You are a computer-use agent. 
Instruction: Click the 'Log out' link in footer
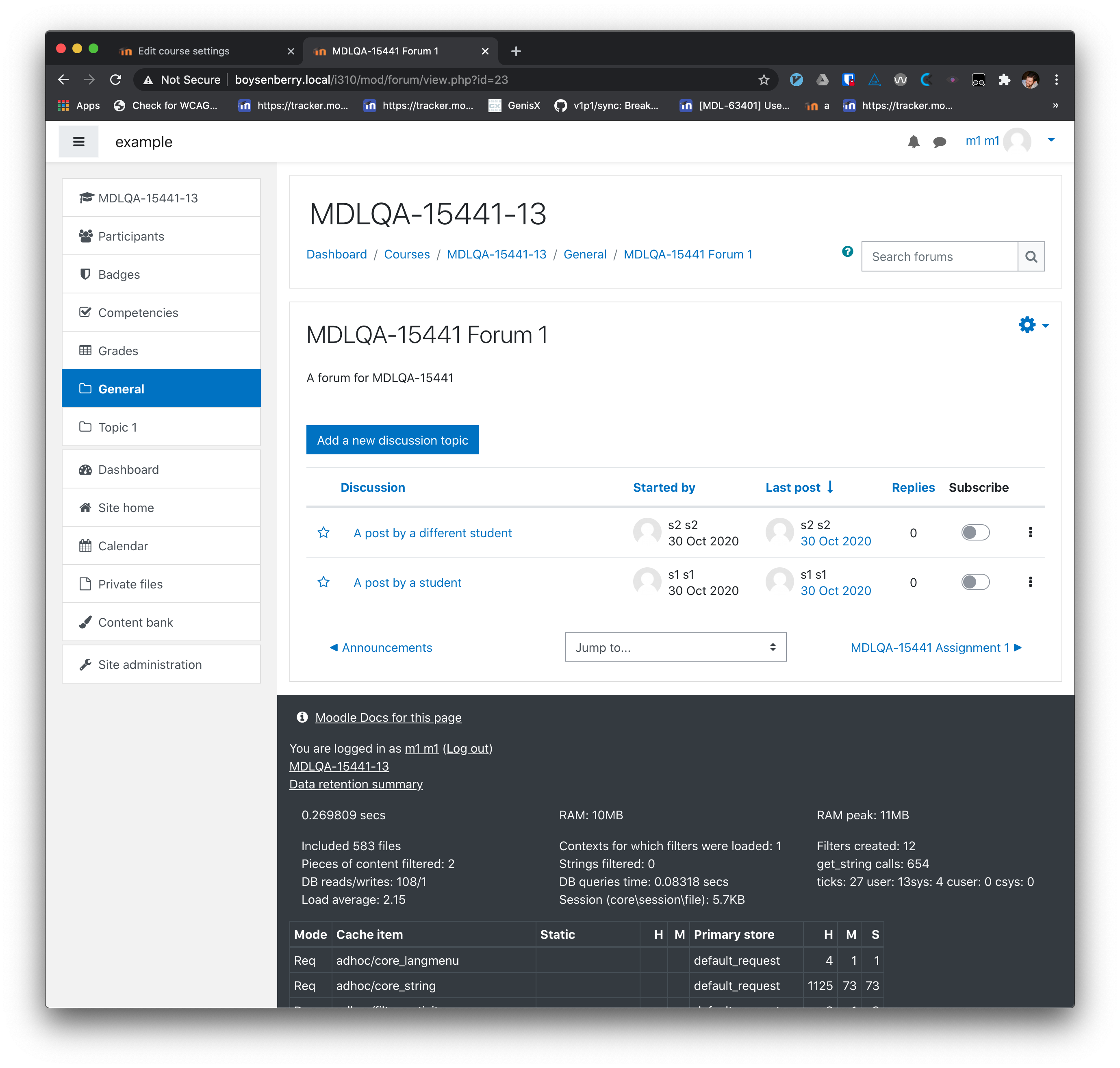coord(467,749)
